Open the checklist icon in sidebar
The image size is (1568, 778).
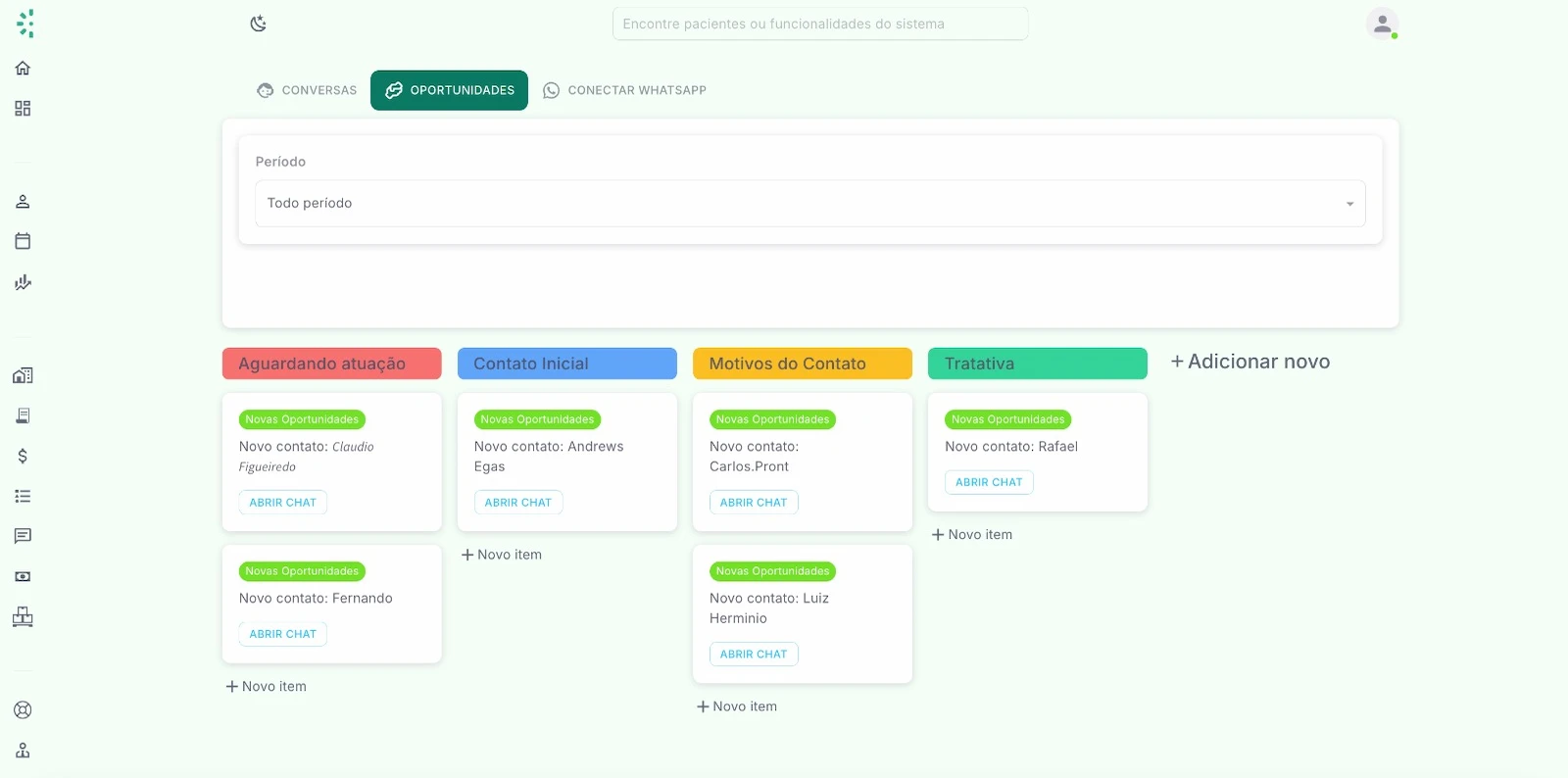point(23,496)
